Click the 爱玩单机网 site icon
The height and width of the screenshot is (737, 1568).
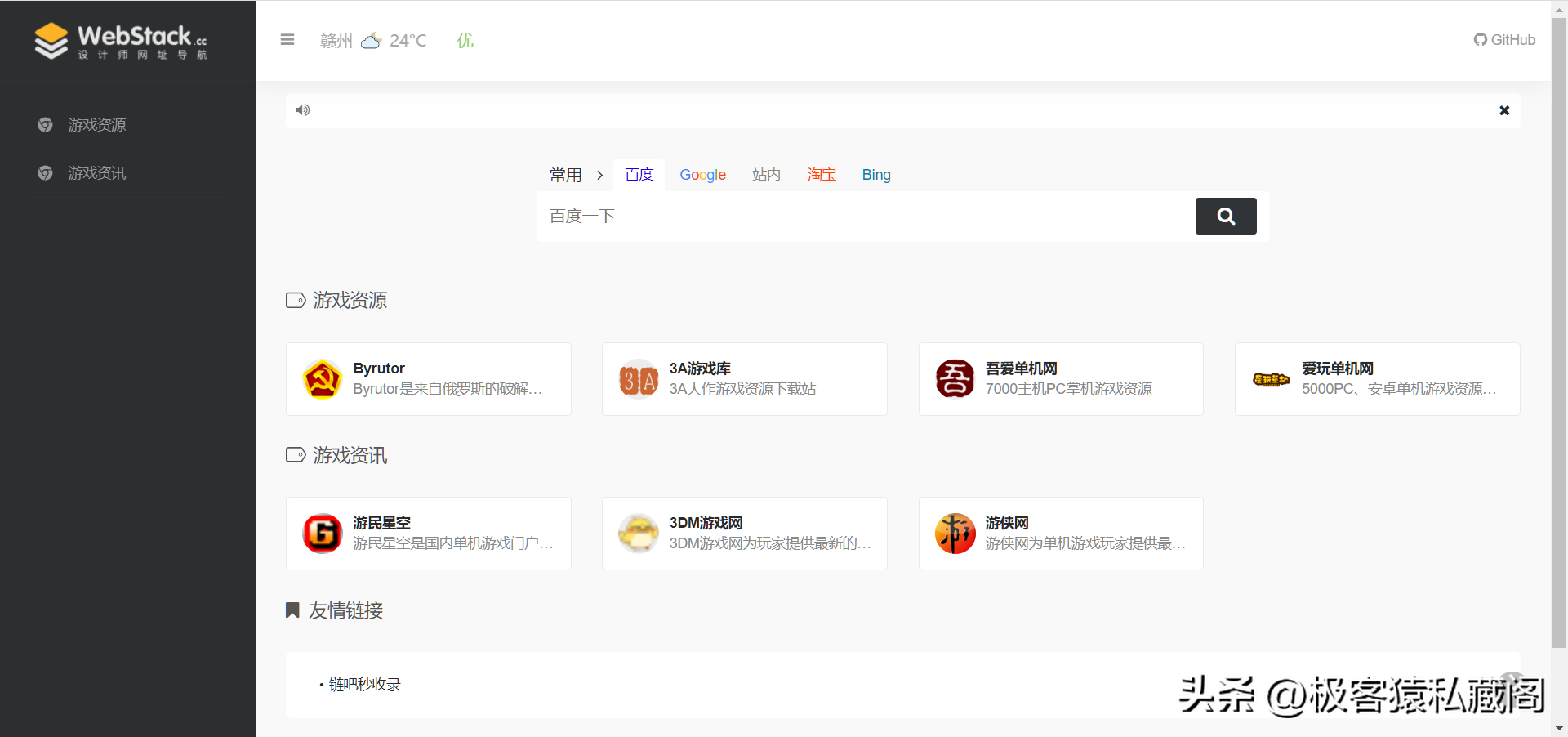[1272, 379]
